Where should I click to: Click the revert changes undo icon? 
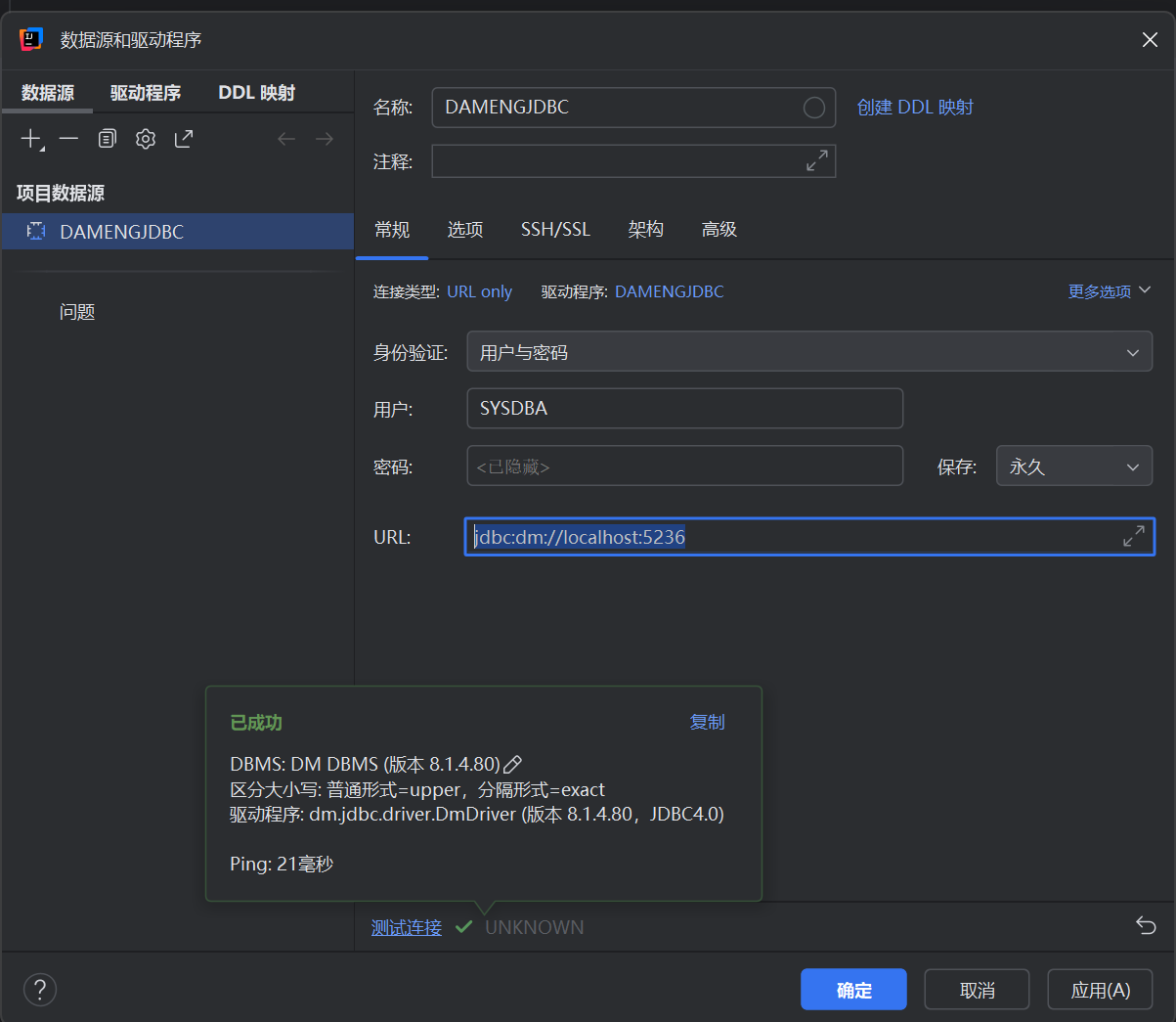(x=1146, y=925)
